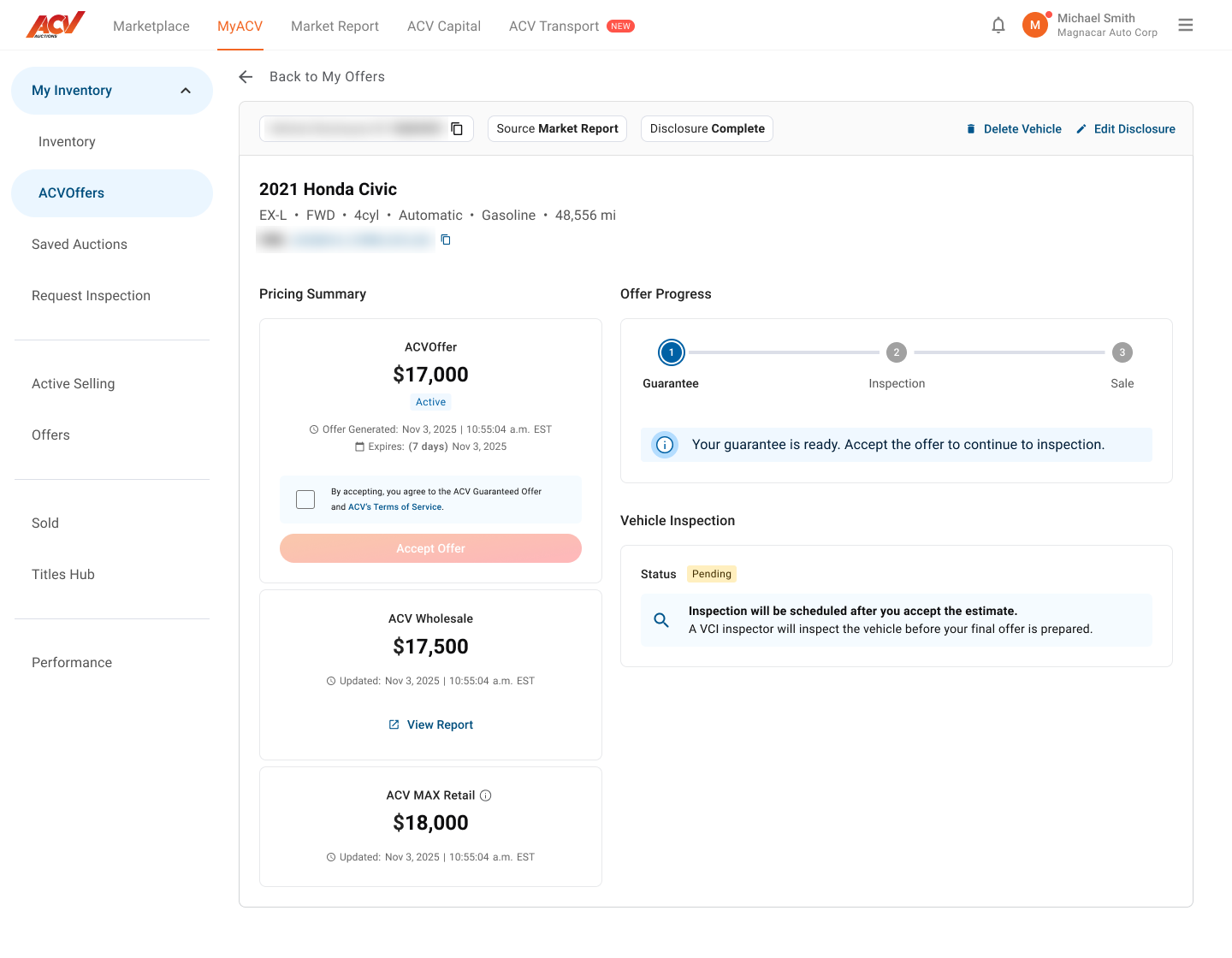This screenshot has height=958, width=1232.
Task: Click the ACV Auctions logo
Action: tap(56, 25)
